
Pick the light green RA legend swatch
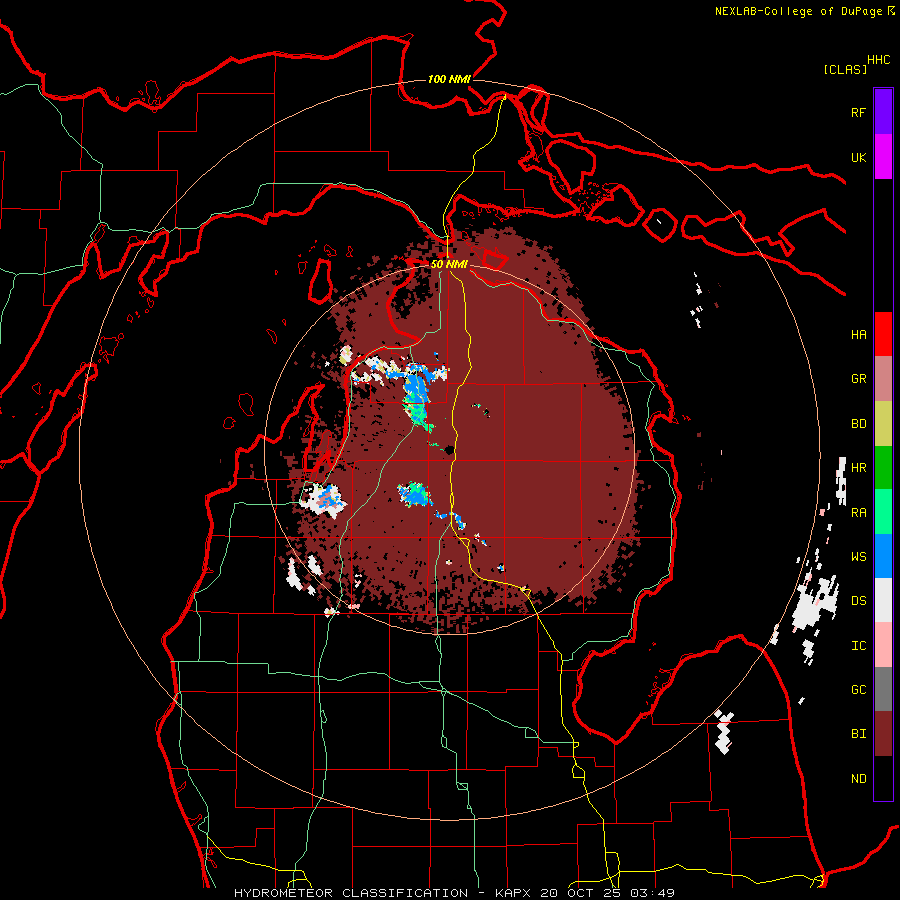click(x=883, y=512)
